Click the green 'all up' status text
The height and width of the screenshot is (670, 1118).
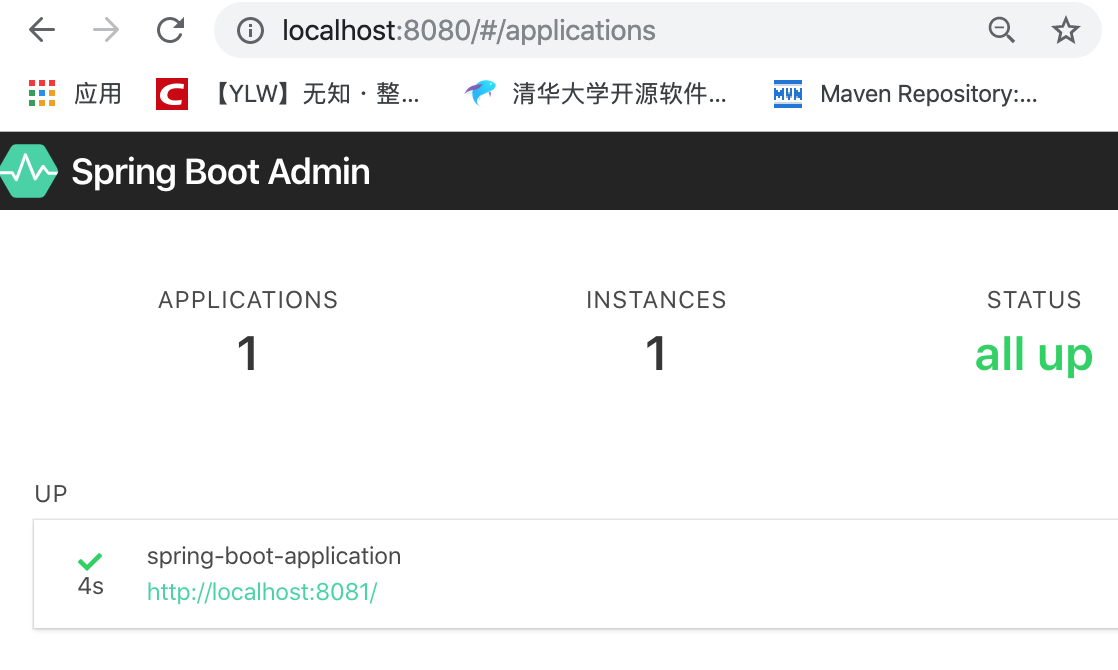(1034, 354)
